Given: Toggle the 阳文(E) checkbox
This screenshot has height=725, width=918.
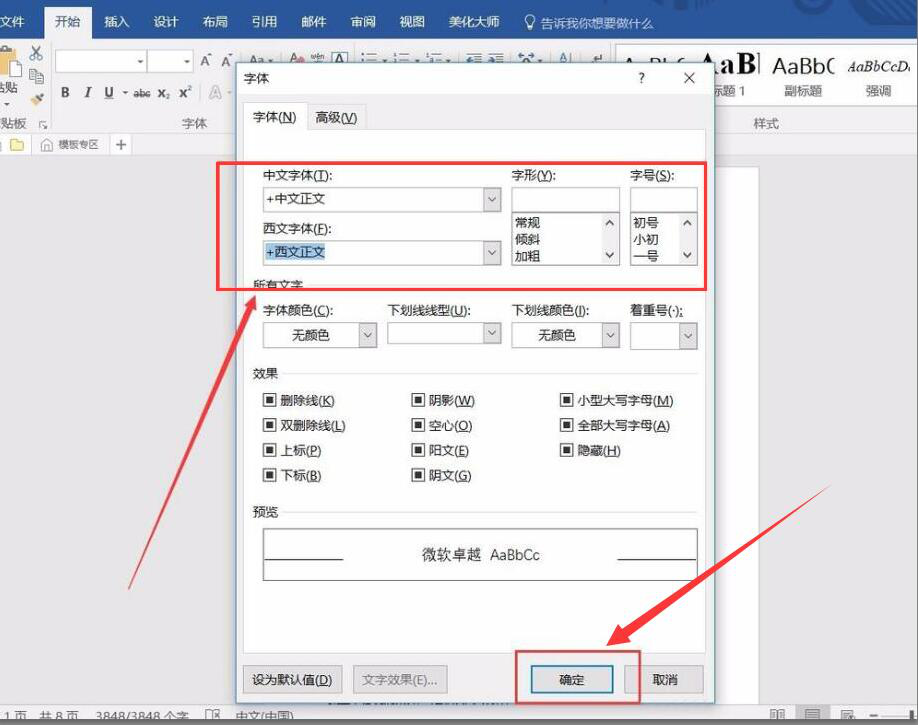Looking at the screenshot, I should click(417, 450).
